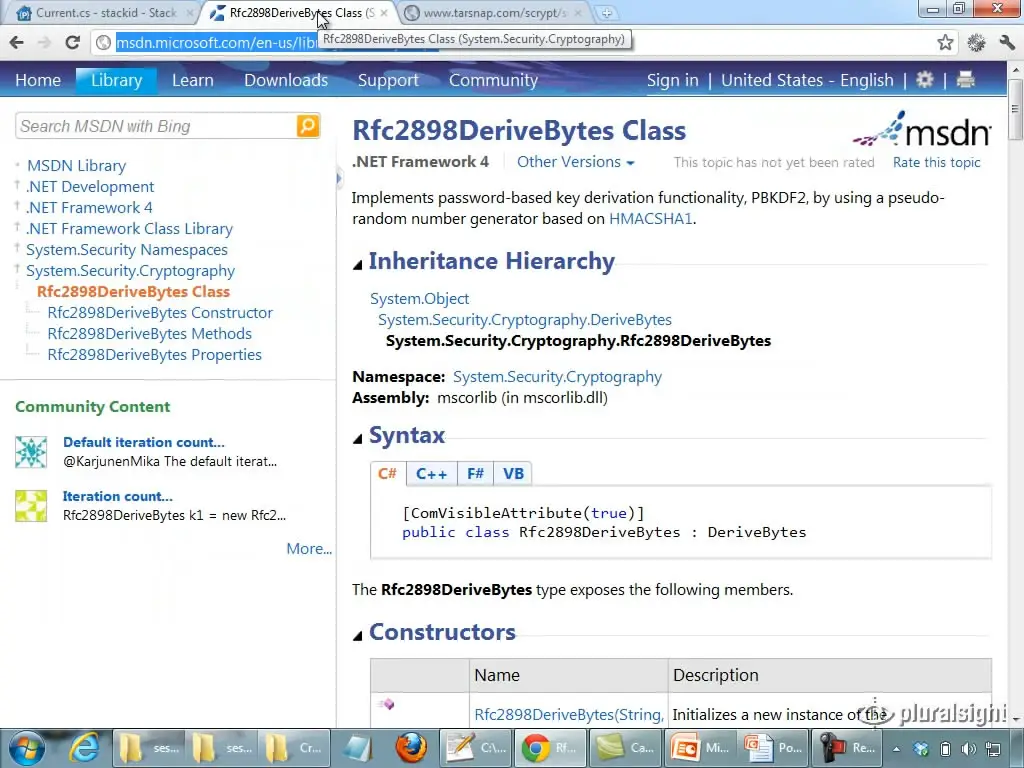Click the printer icon in MSDN header
The height and width of the screenshot is (768, 1024).
pos(965,80)
